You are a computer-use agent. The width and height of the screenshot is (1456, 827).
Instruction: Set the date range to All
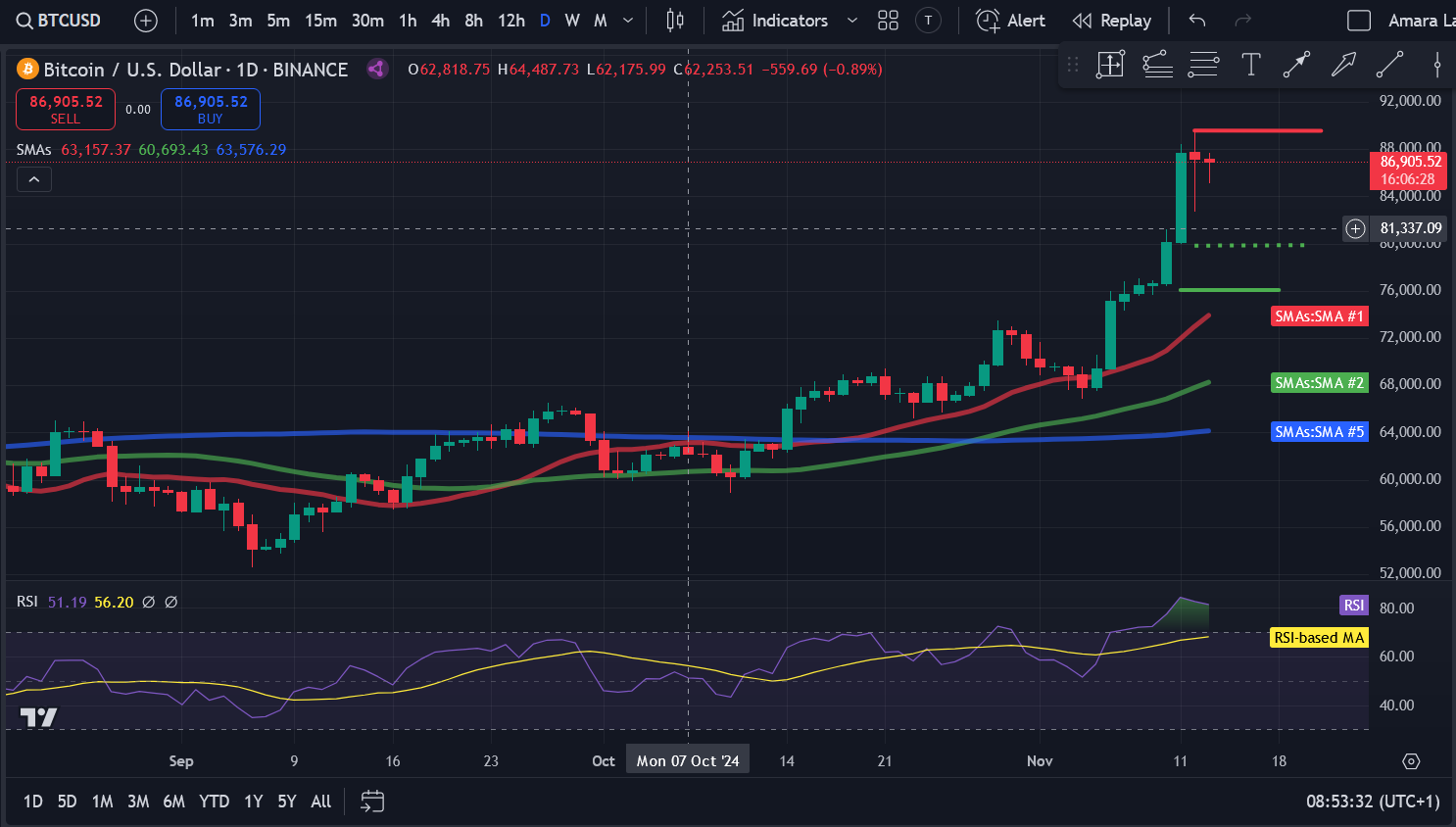(320, 802)
